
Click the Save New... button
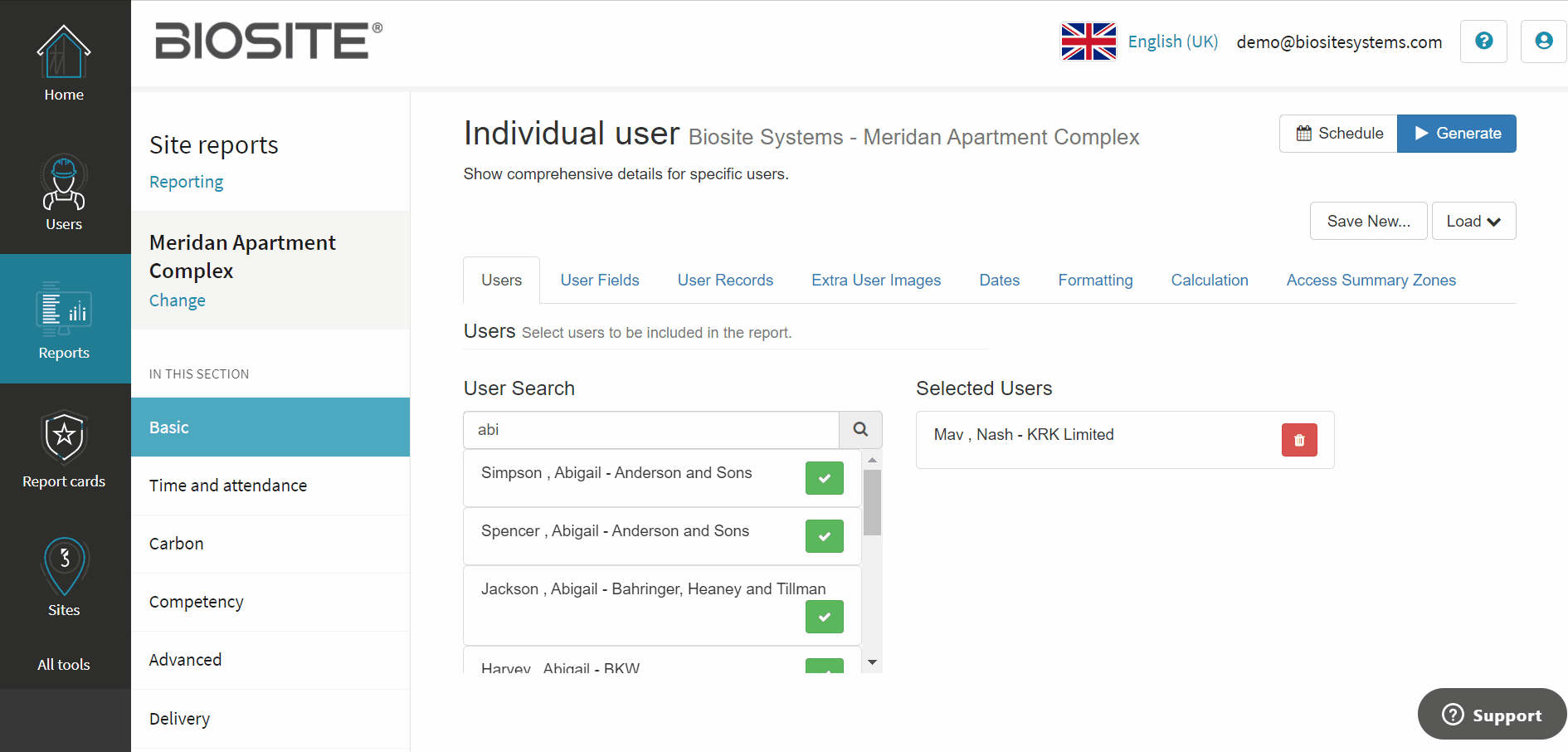pos(1368,221)
